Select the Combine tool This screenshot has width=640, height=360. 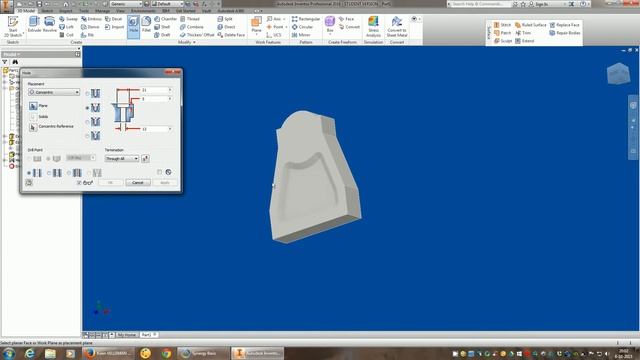tap(191, 27)
